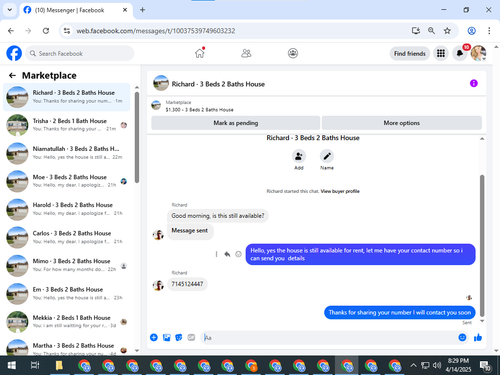Click the 'Thanks for sharing your number' message bubble
Viewport: 500px width, 375px height.
(400, 312)
